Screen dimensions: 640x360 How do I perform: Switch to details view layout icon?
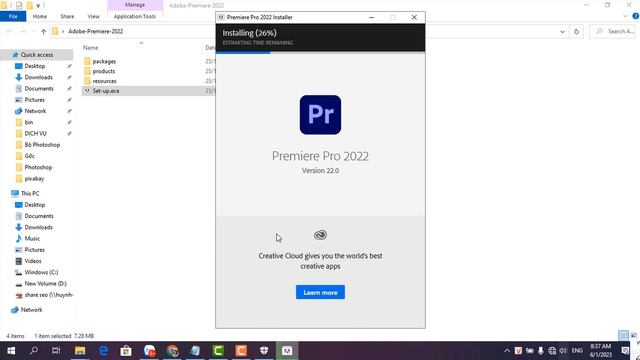point(623,336)
